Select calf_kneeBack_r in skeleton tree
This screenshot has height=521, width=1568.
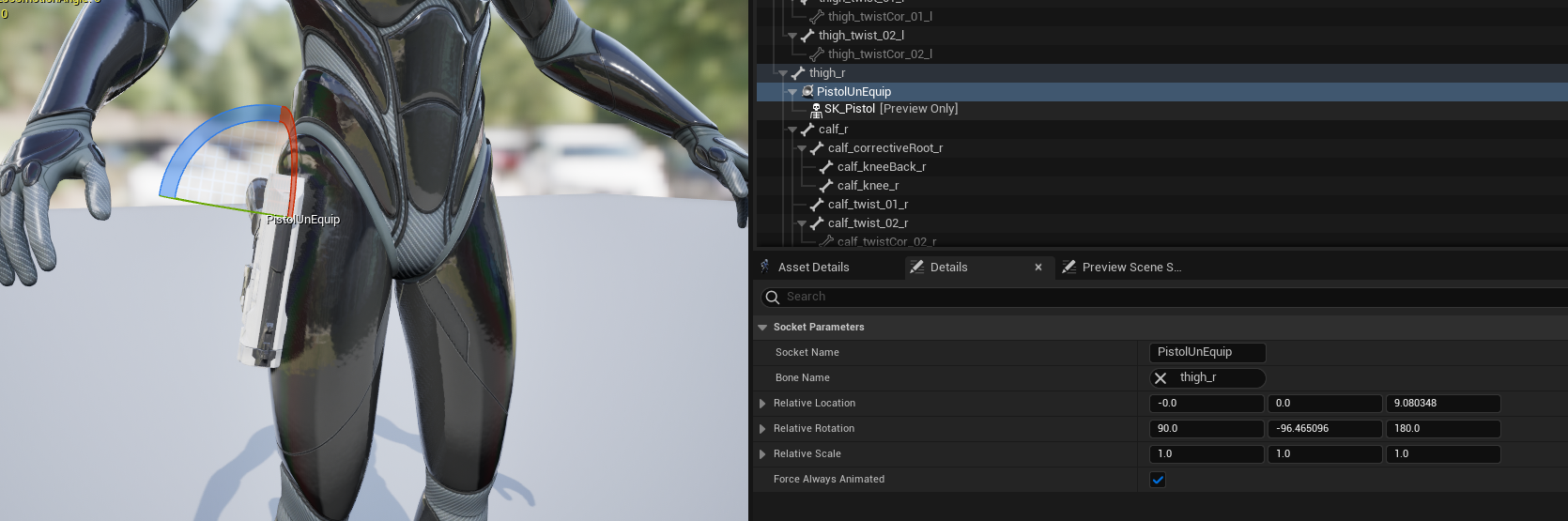882,166
